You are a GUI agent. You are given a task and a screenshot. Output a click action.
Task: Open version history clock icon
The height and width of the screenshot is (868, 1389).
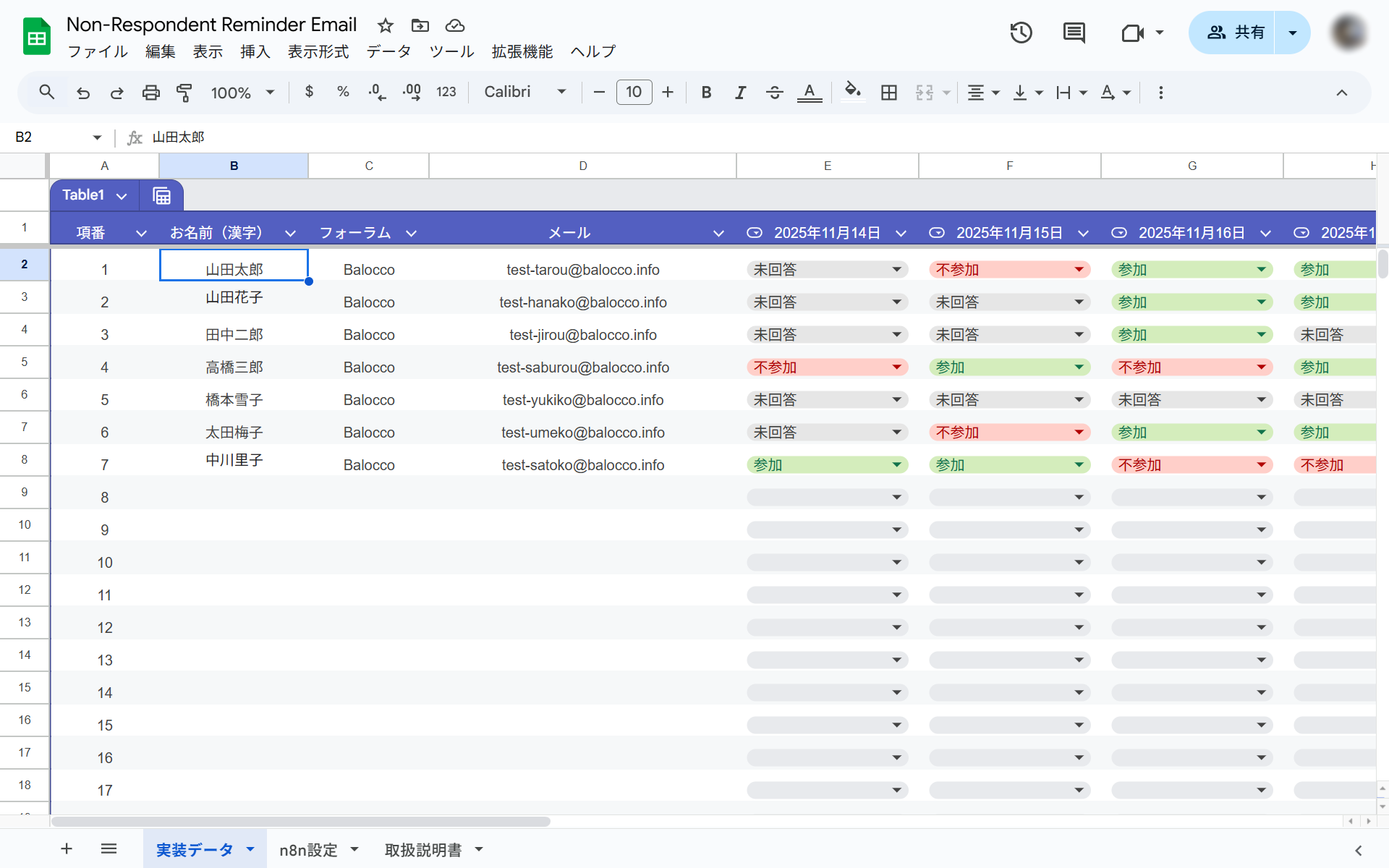click(1021, 33)
